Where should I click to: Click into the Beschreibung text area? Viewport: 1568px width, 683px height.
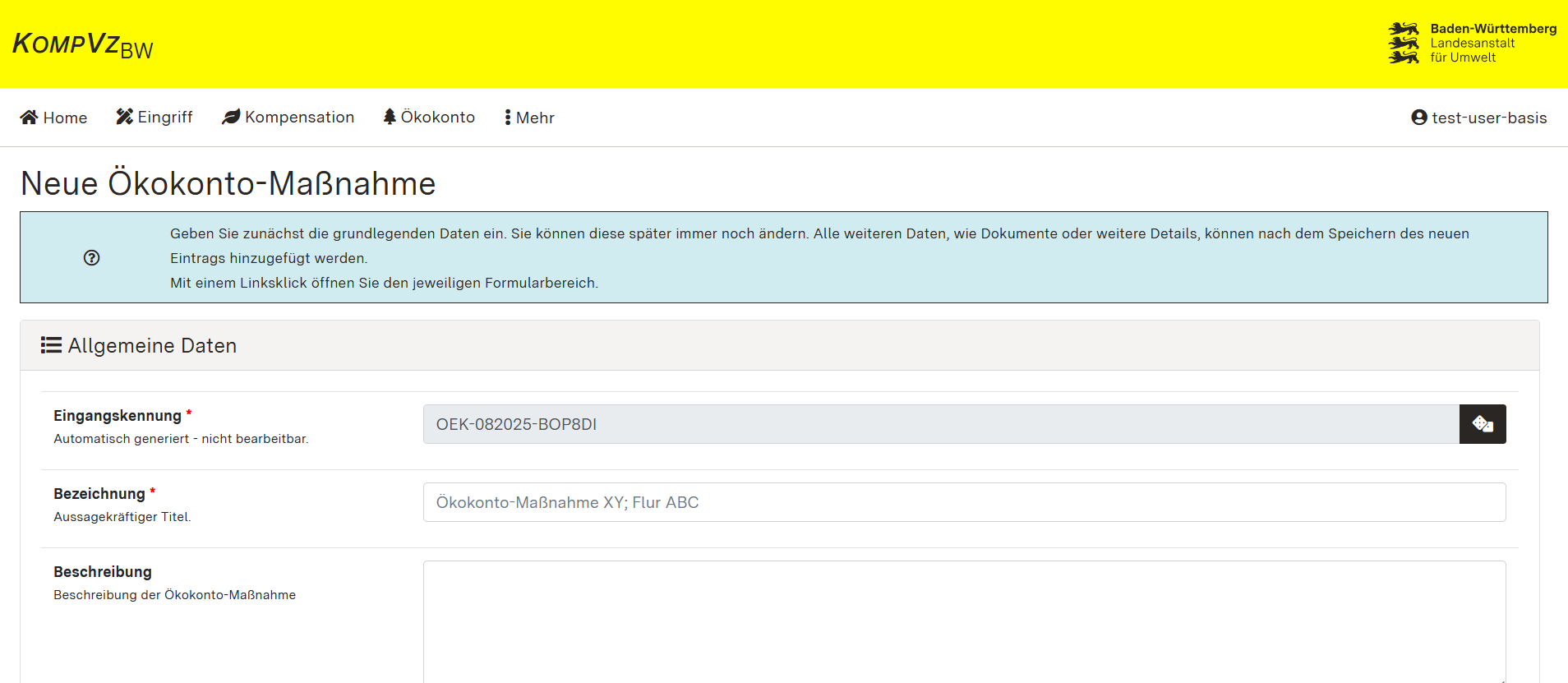tap(964, 621)
